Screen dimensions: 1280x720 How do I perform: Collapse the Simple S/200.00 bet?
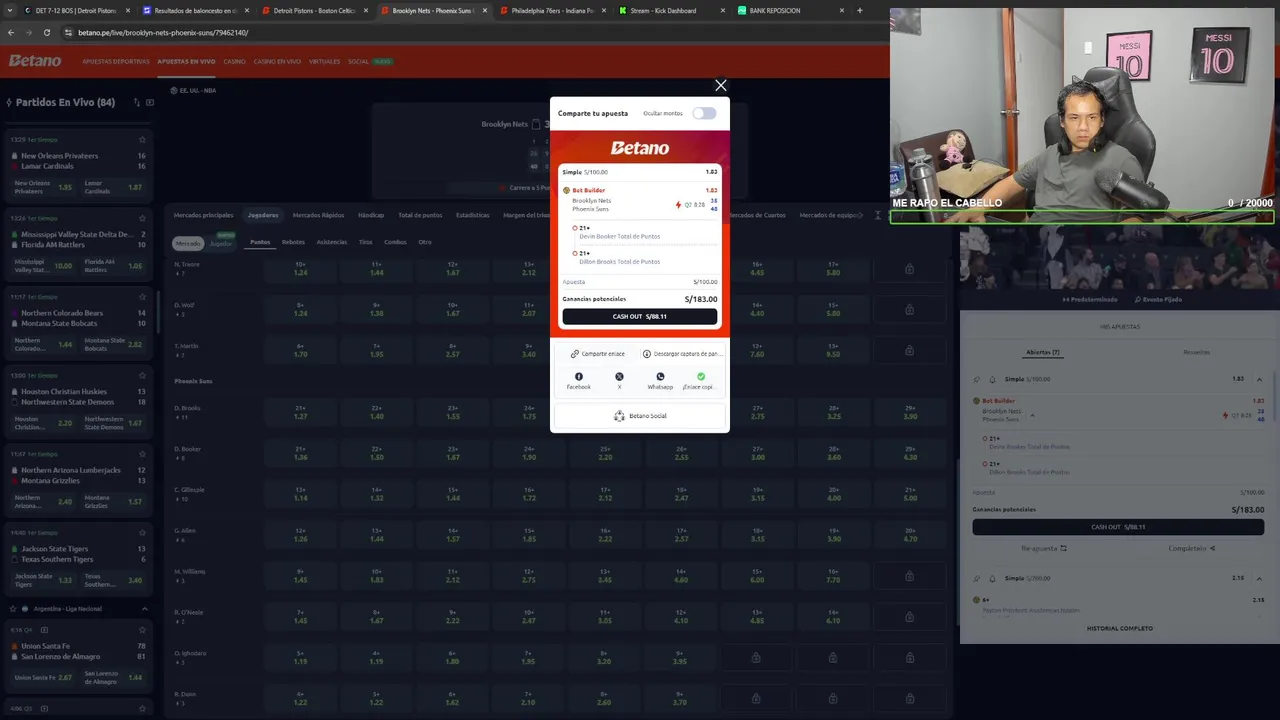1259,578
